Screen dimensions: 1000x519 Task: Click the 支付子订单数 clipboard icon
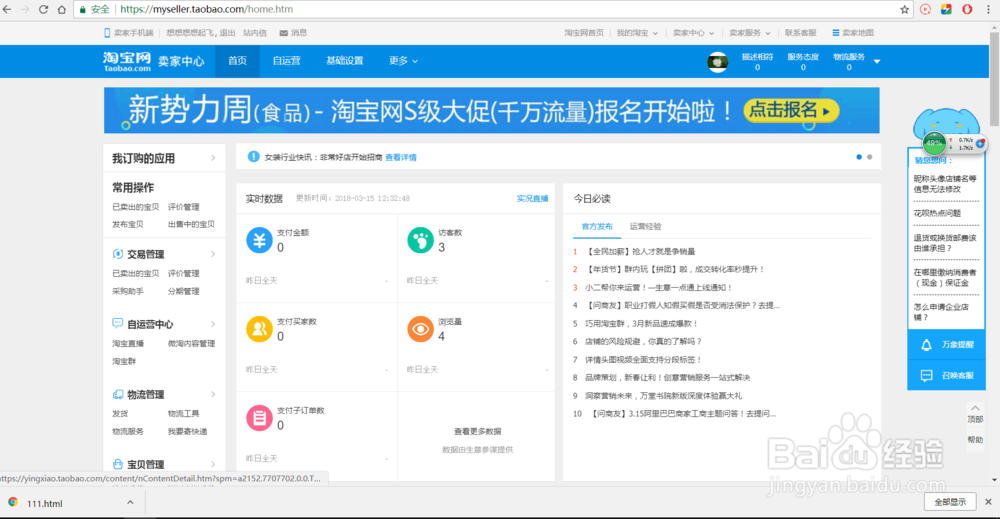[x=260, y=418]
